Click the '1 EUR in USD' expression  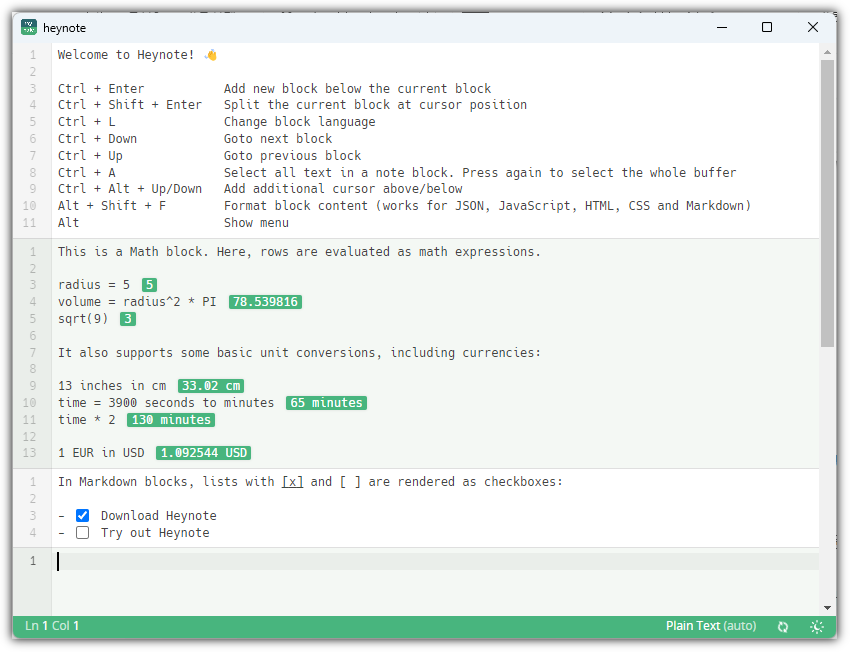pos(101,453)
